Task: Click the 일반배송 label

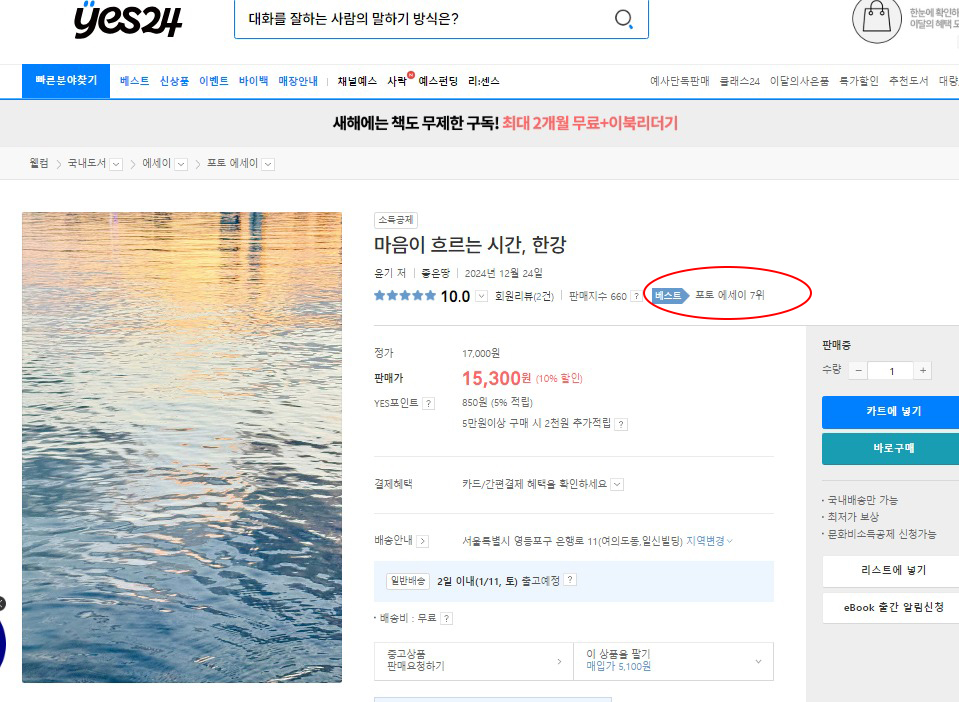Action: tap(408, 581)
